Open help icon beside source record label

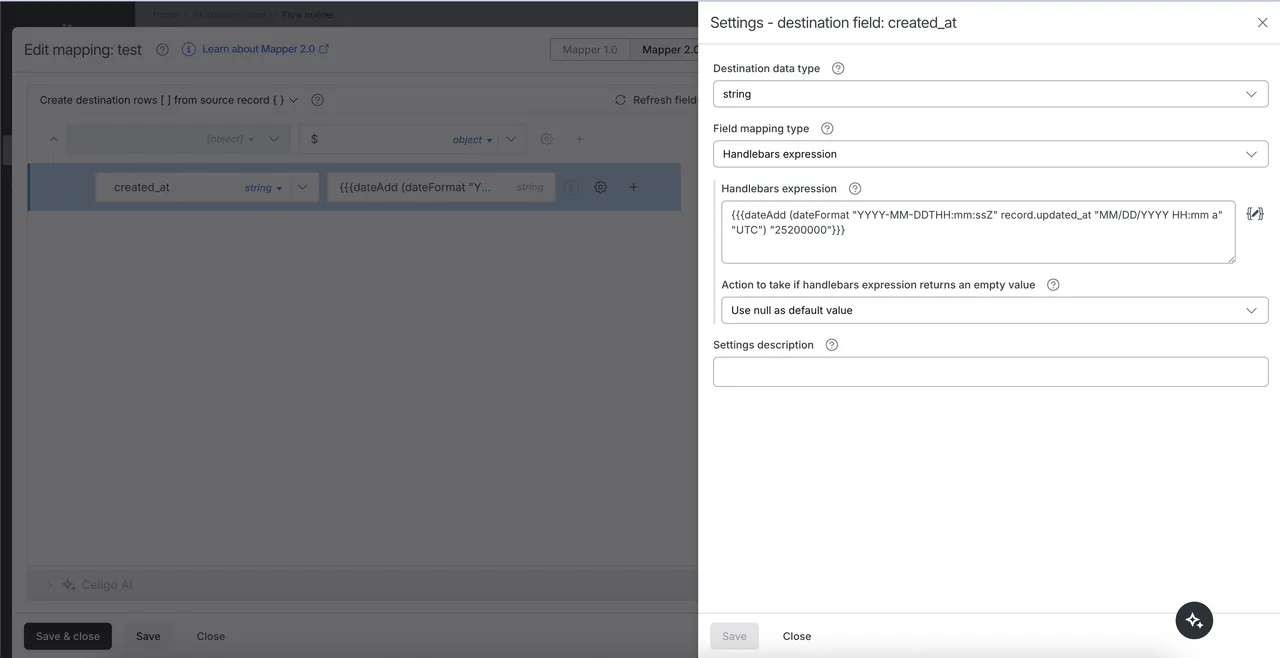tap(317, 100)
